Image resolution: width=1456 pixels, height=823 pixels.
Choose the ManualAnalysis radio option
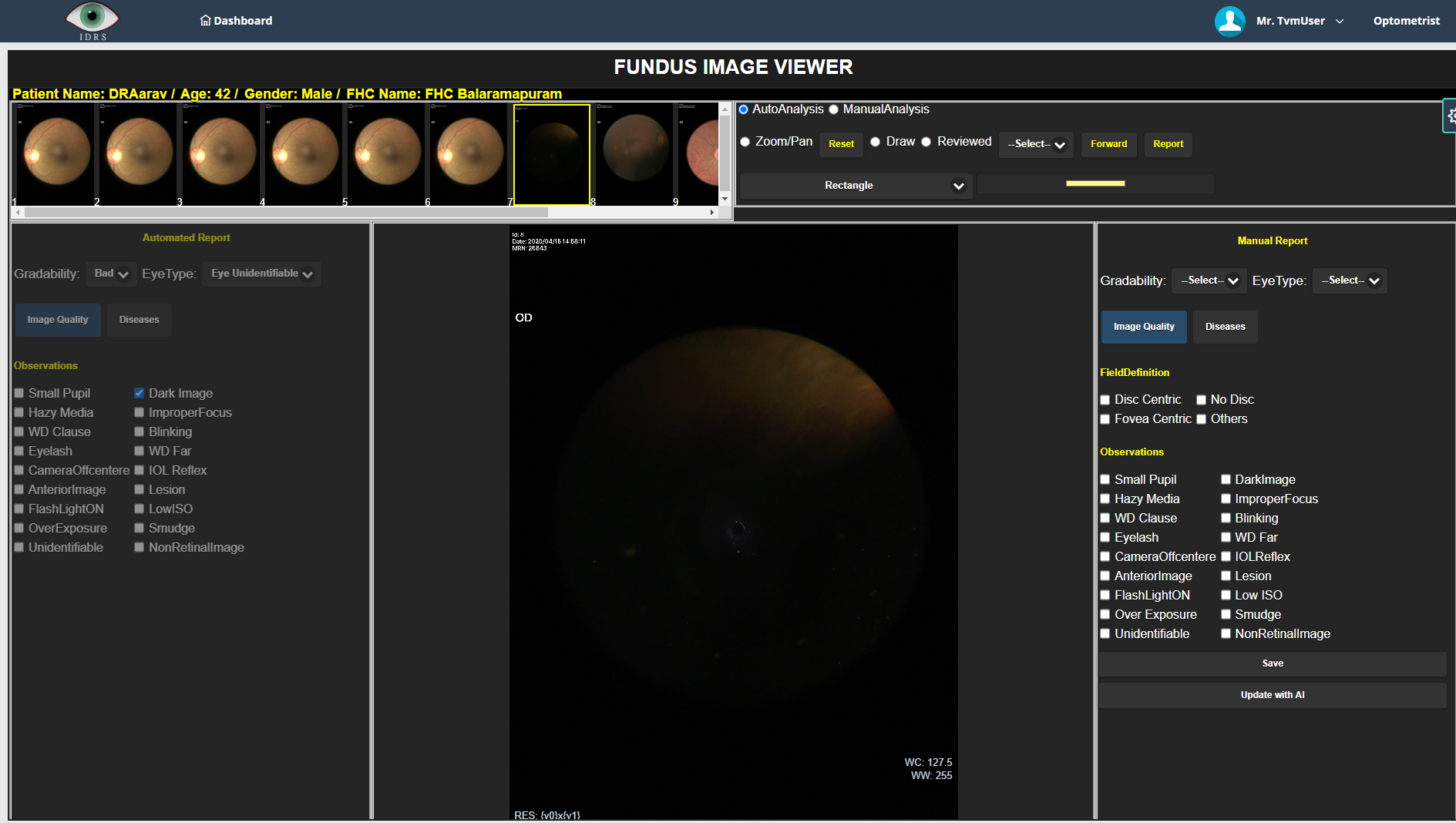click(833, 109)
